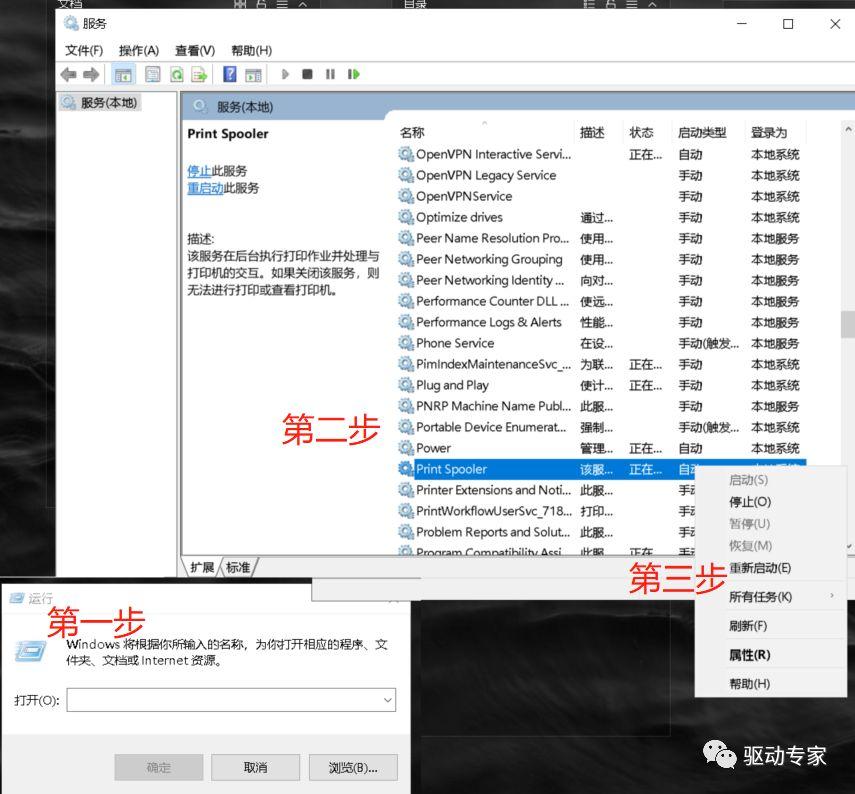
Task: Select Peer Networking Grouping row name
Action: tap(489, 259)
